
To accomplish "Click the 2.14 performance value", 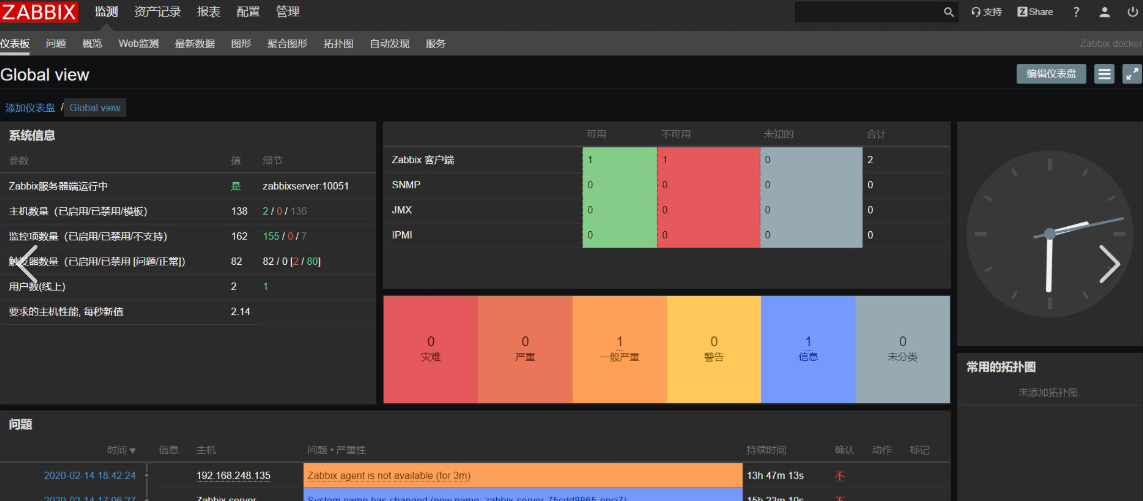I will tap(241, 311).
